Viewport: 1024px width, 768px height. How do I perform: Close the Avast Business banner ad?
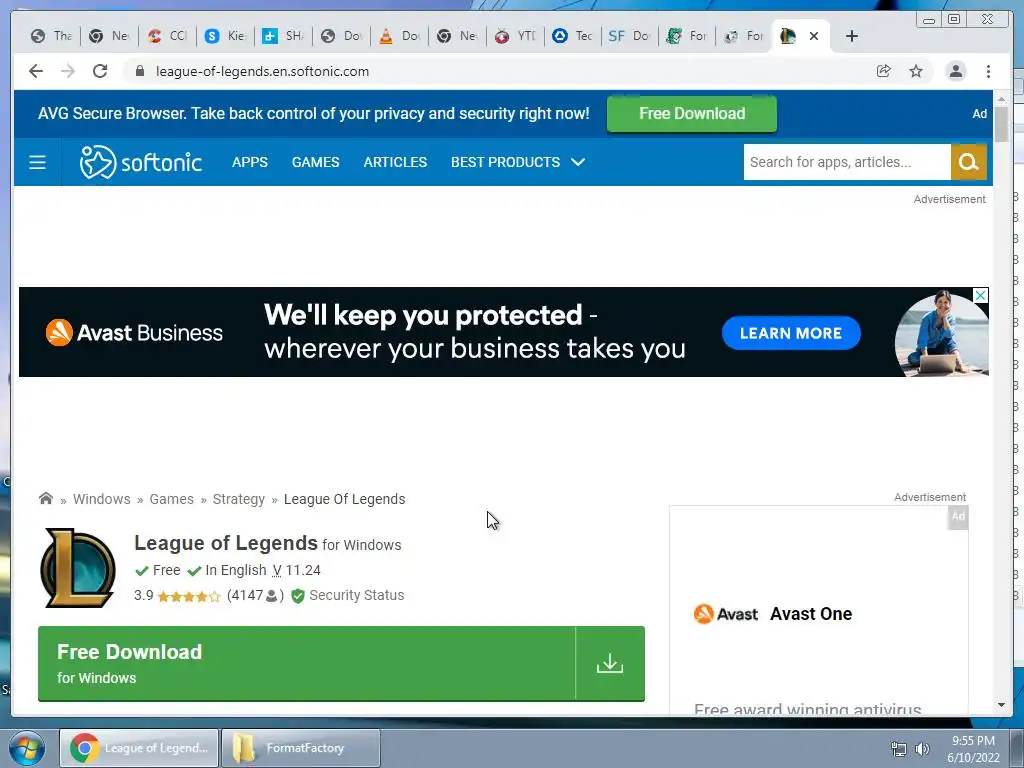coord(980,295)
